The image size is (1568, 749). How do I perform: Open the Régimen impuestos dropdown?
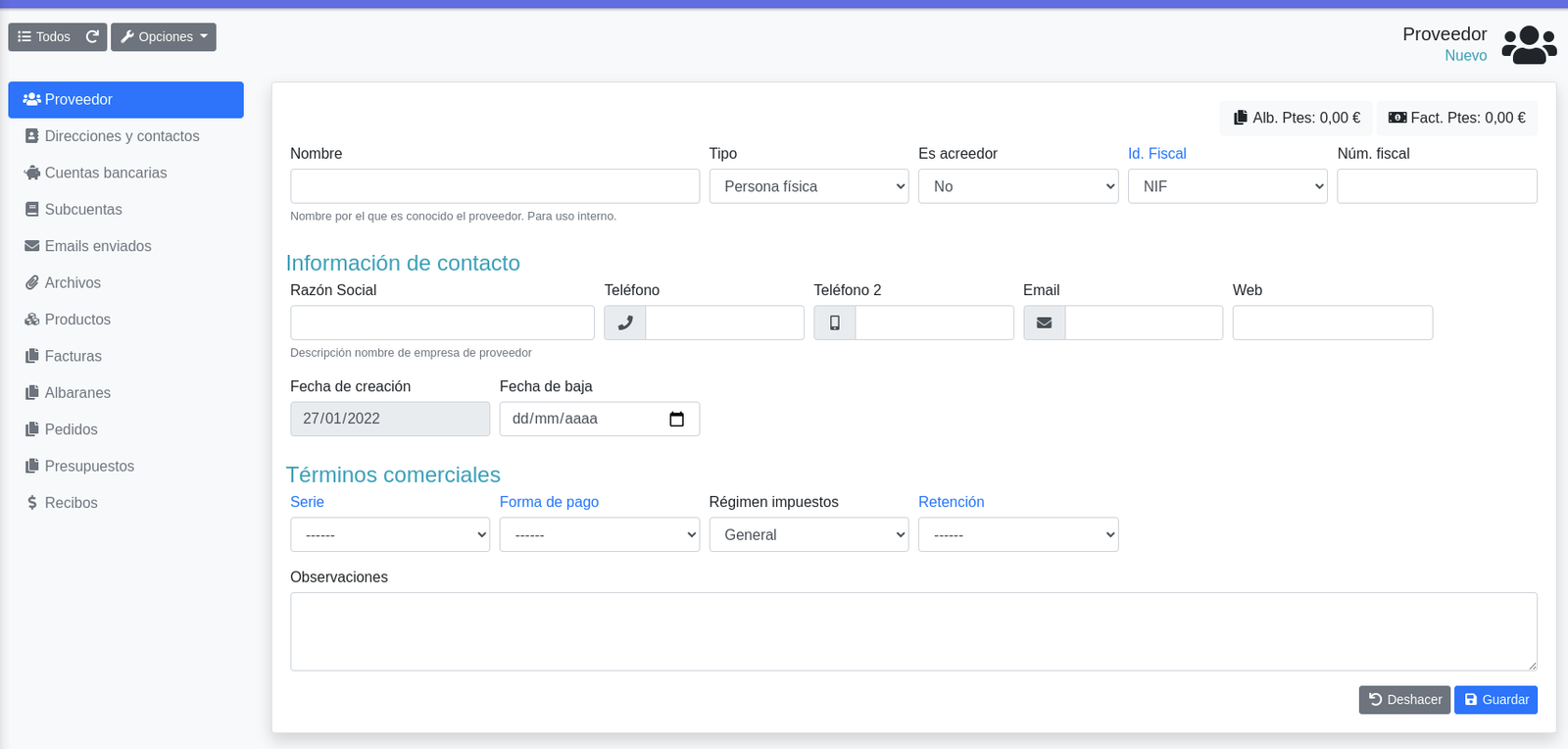[809, 534]
